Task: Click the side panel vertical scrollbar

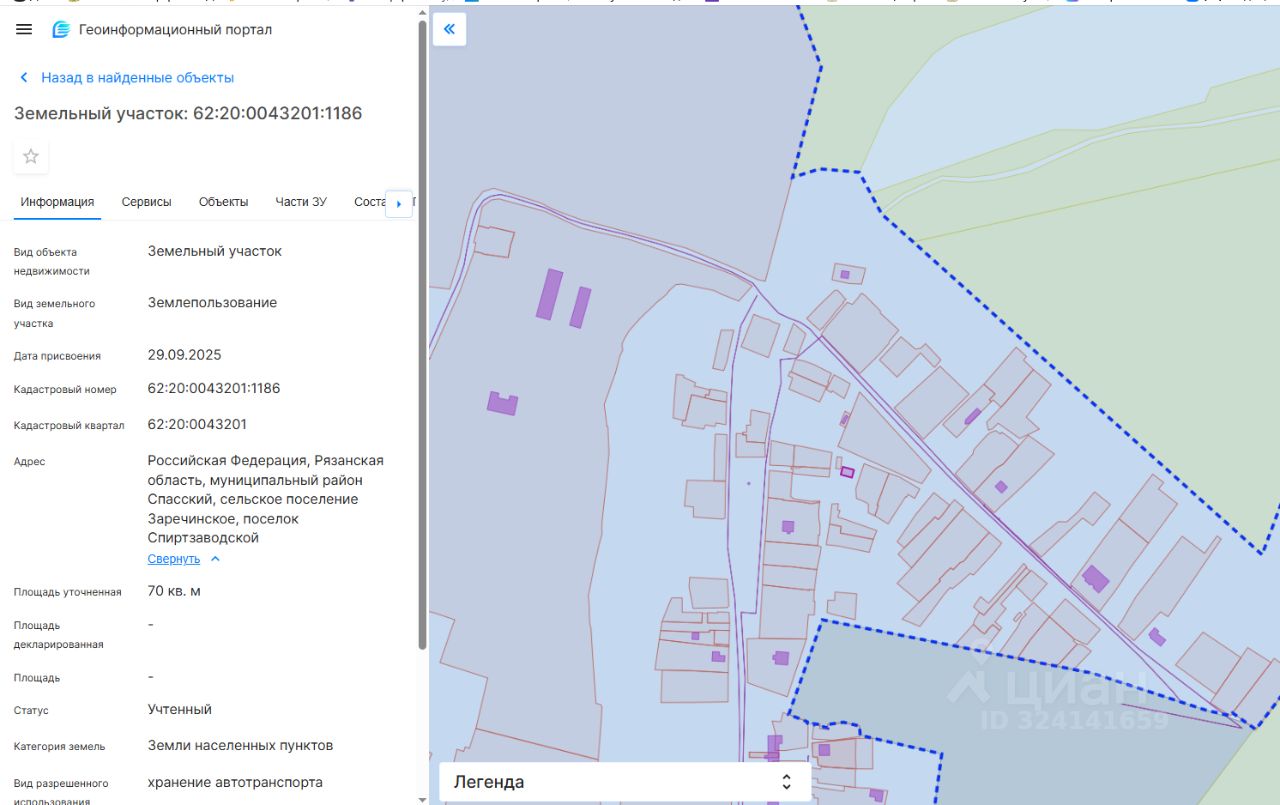Action: tap(423, 335)
